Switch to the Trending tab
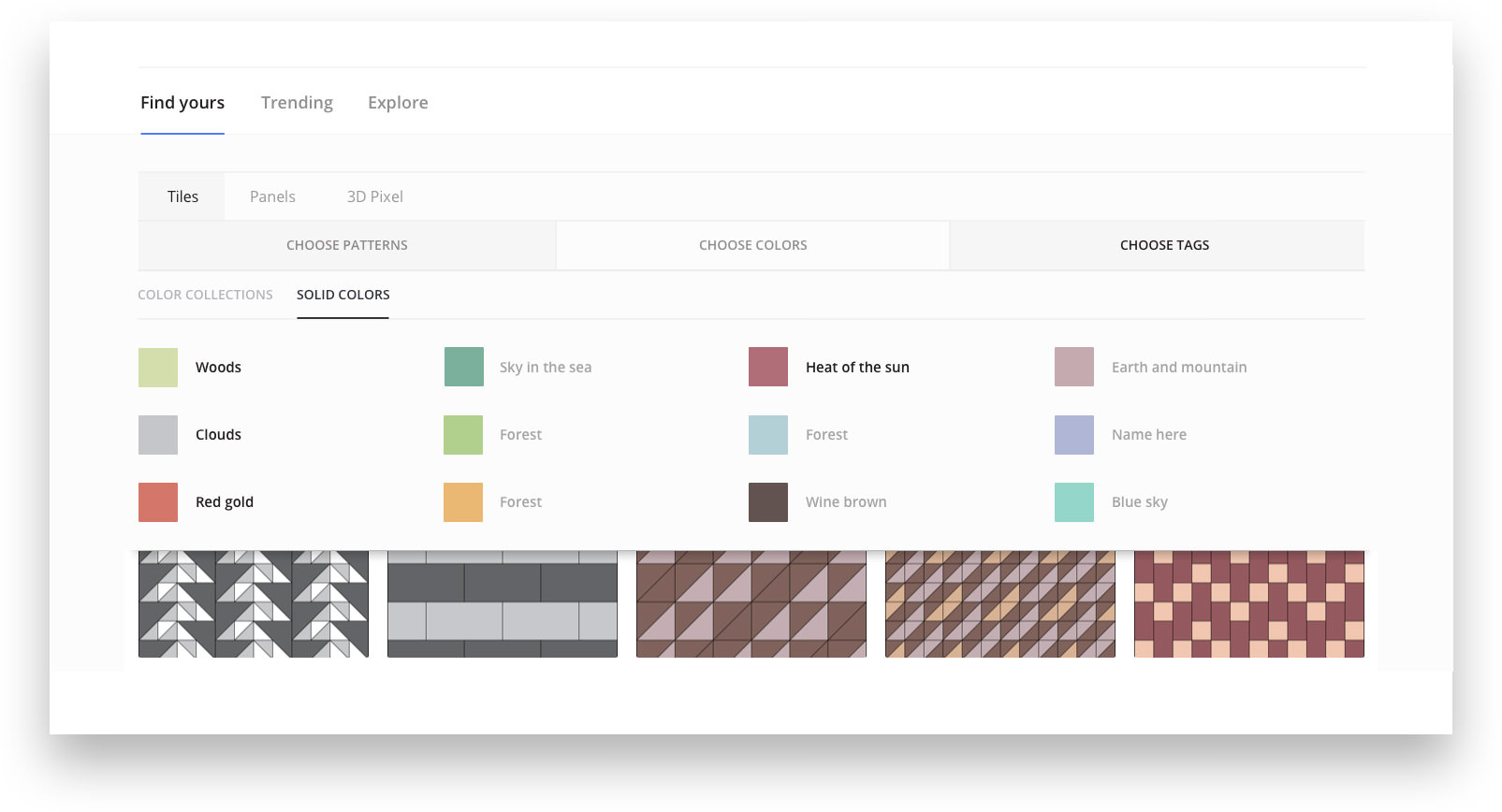 pyautogui.click(x=297, y=103)
